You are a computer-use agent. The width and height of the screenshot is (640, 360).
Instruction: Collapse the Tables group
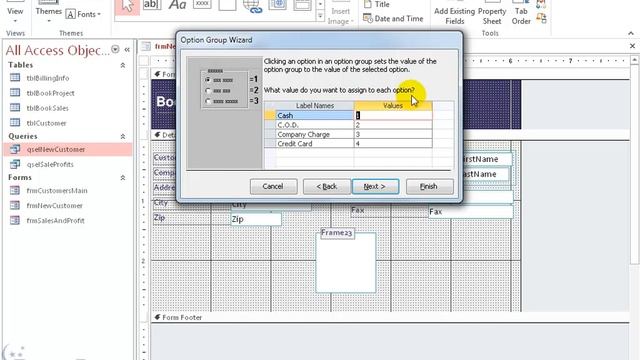[x=122, y=65]
